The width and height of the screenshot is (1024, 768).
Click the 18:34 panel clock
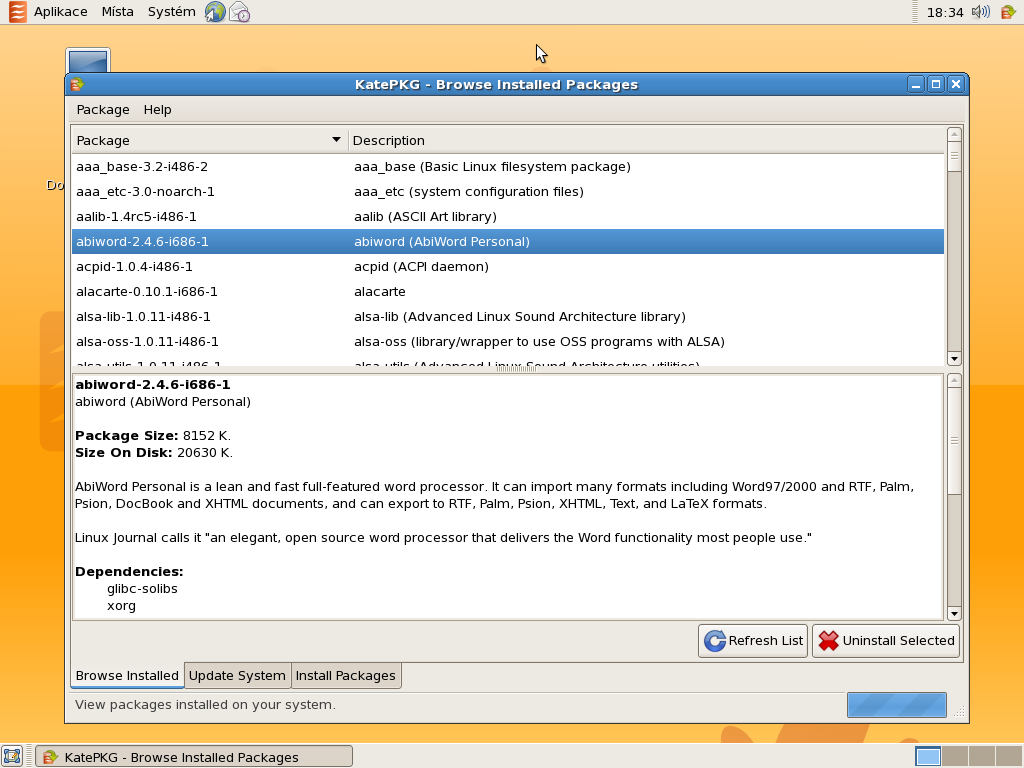pos(945,12)
